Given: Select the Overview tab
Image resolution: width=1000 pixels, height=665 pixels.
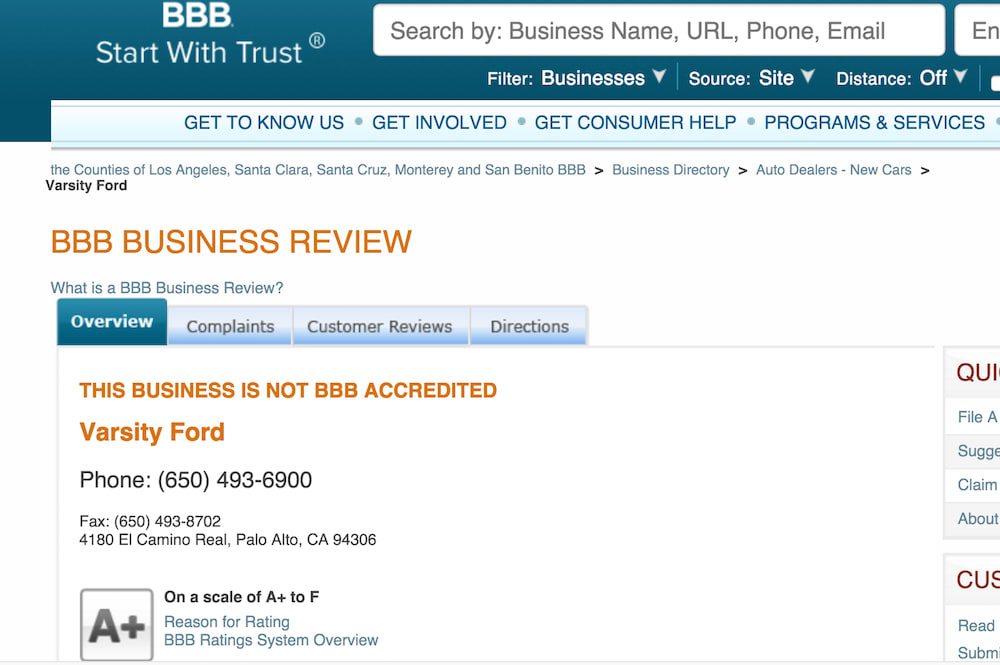Looking at the screenshot, I should click(x=112, y=322).
